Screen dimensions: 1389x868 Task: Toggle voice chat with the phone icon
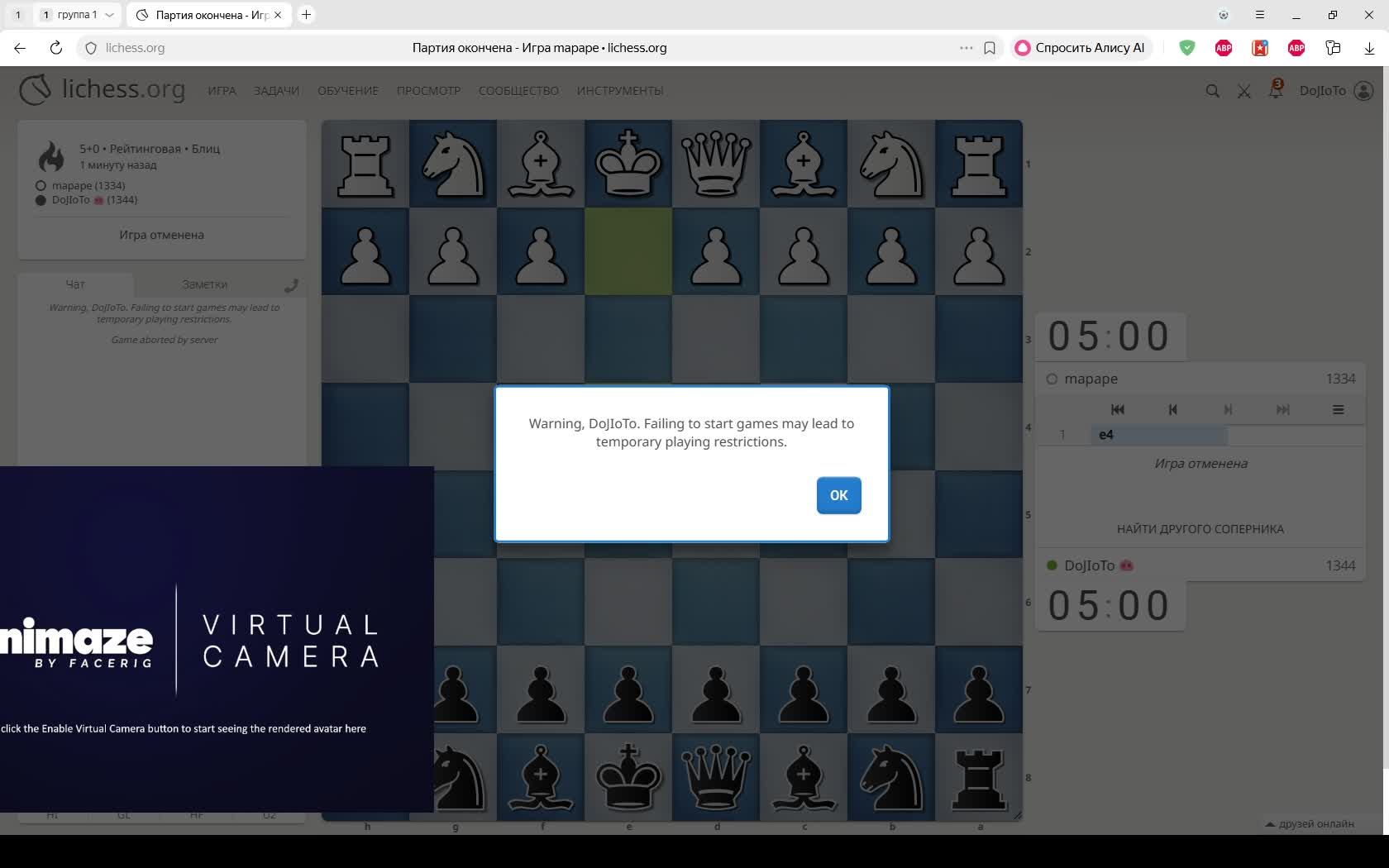(x=291, y=285)
